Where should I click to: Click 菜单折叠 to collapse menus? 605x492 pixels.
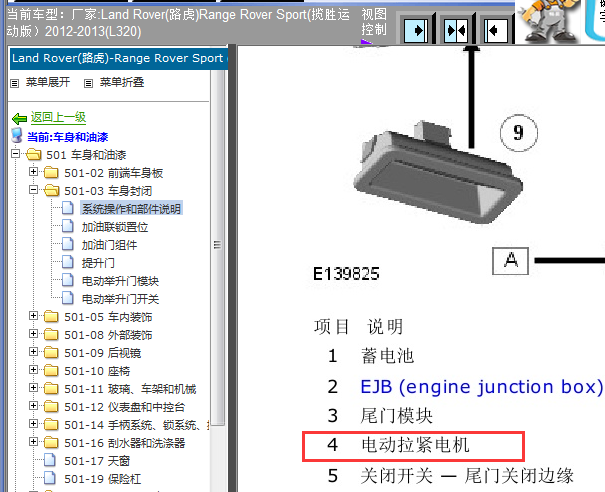(122, 82)
